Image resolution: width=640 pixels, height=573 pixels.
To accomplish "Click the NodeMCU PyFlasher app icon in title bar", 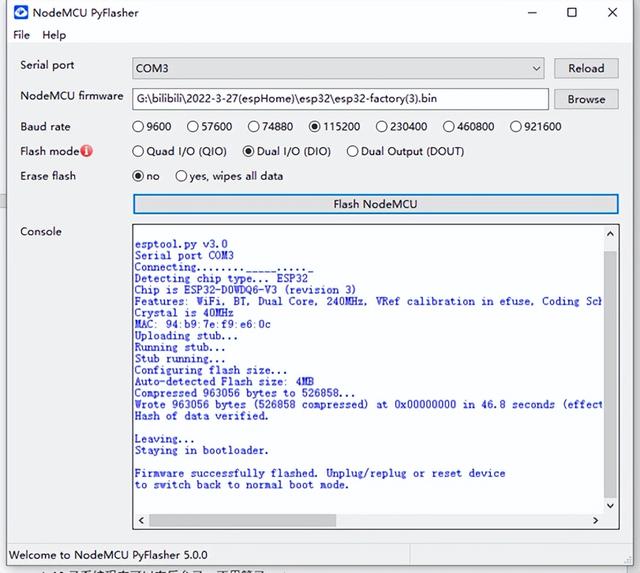I will coord(20,13).
